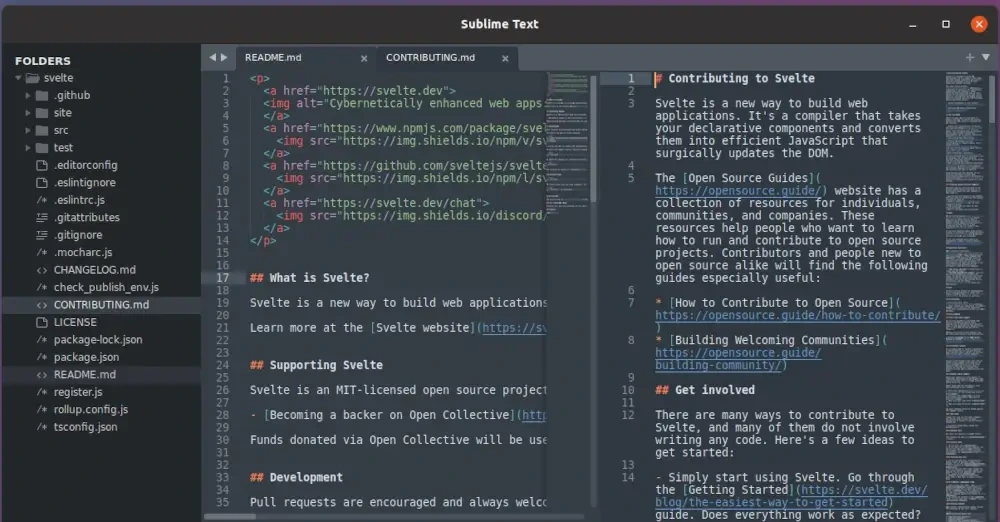The image size is (1000, 522).
Task: Click the src folder icon
Action: 42,130
